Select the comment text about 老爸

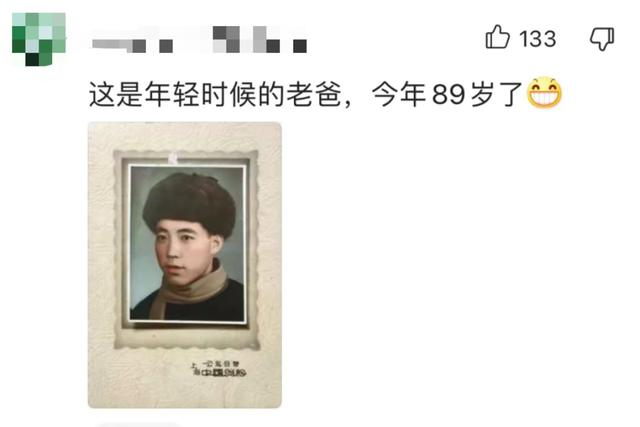point(305,94)
